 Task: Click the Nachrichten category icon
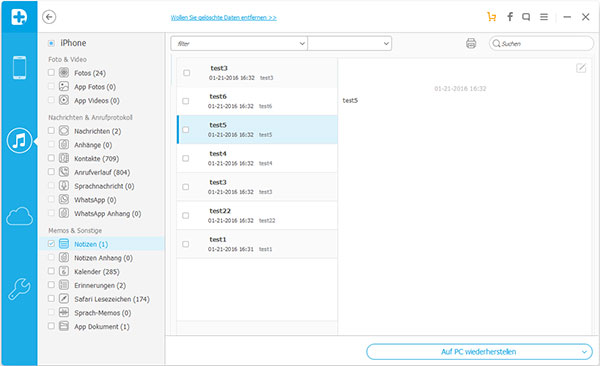click(x=64, y=131)
